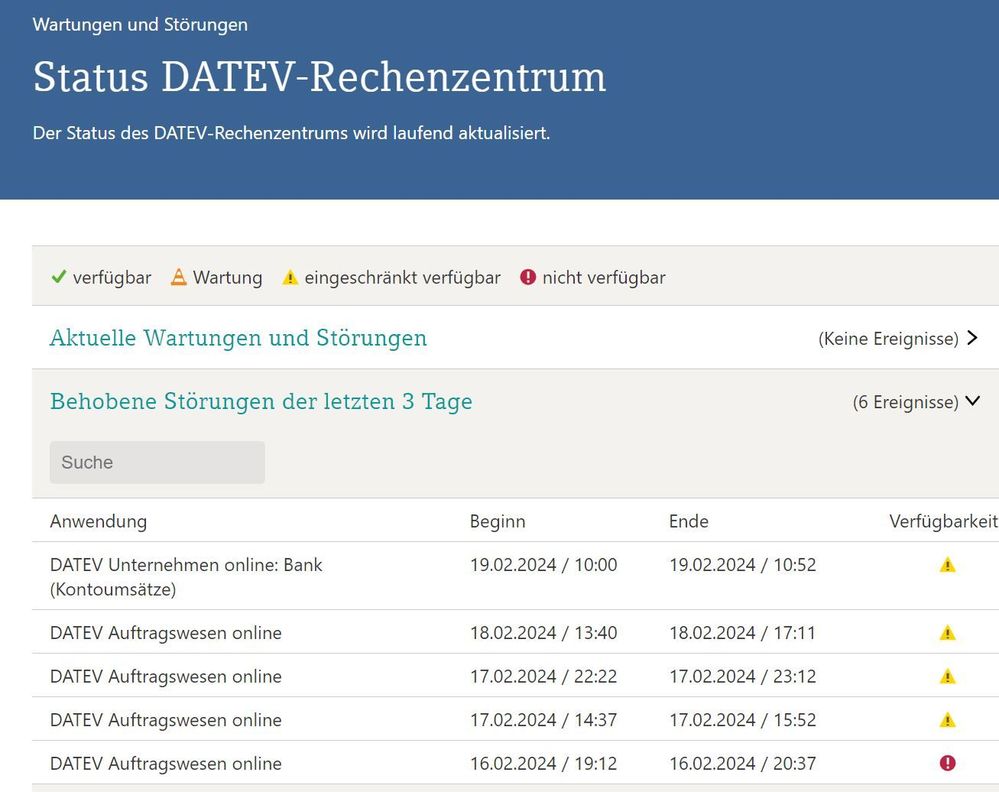Click warning icon for 17.02.2024 / 14:37 row
Viewport: 999px width, 792px height.
coord(947,720)
